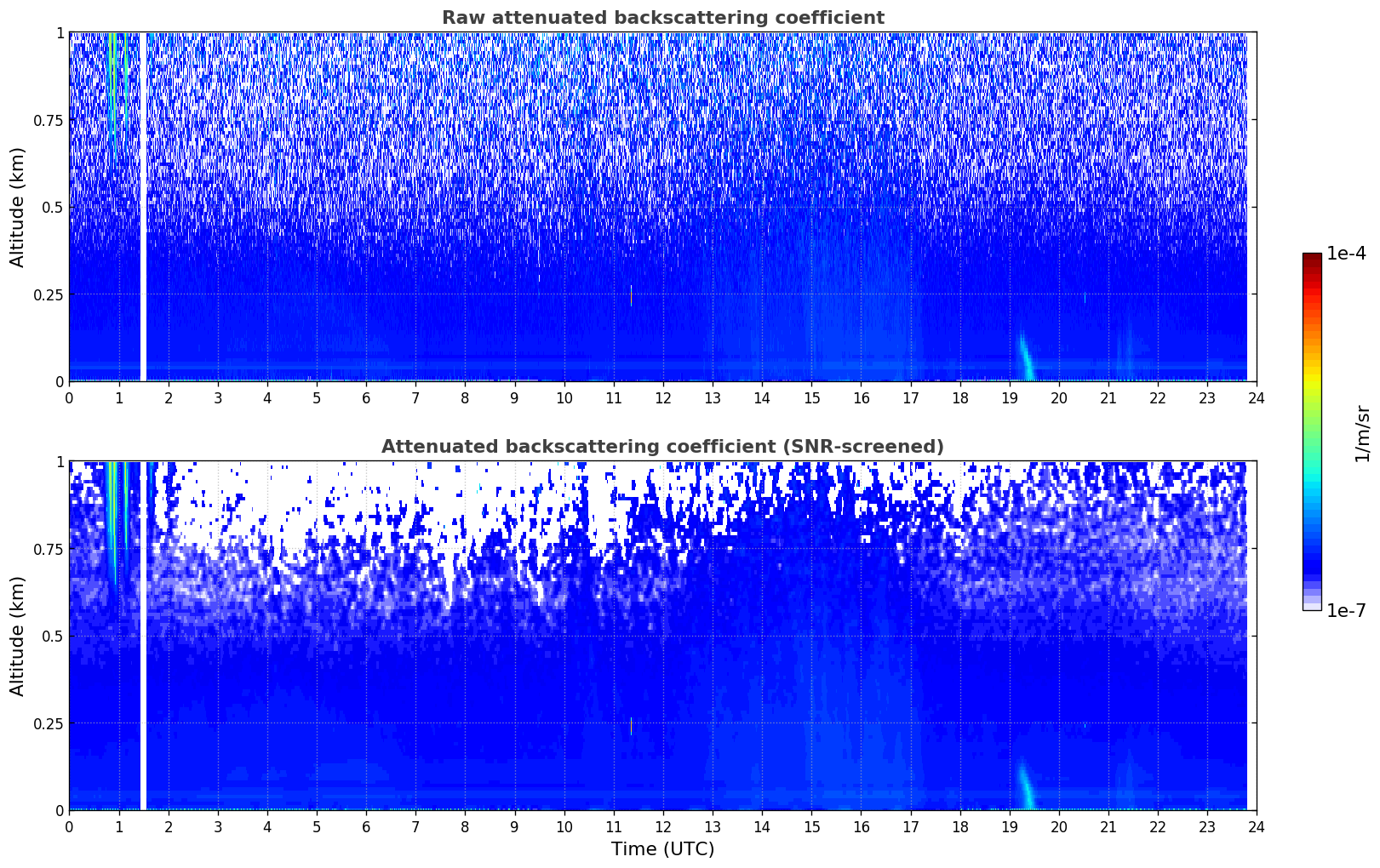Image resolution: width=1380 pixels, height=868 pixels.
Task: Click the Altitude (km) label of raw plot
Action: [x=18, y=207]
